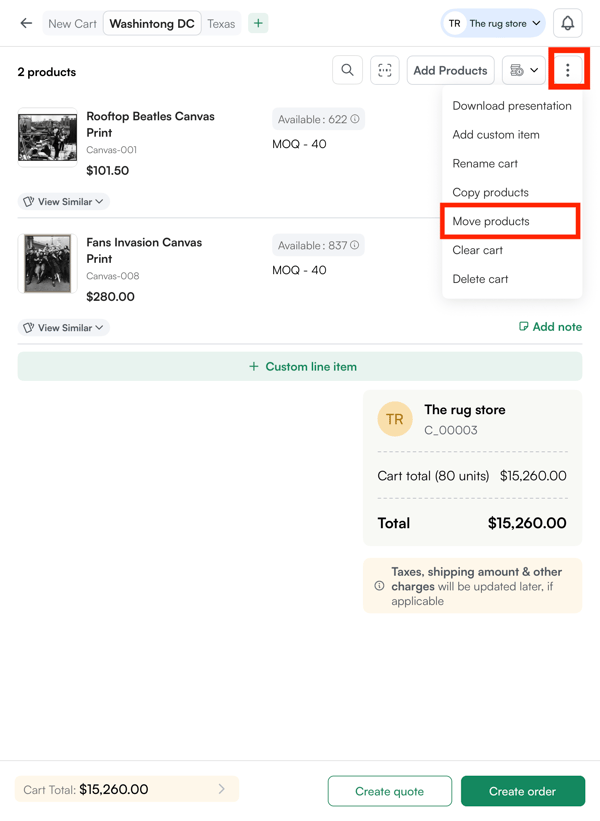Expand View Similar under Rooftop Beatles Canvas Print
The width and height of the screenshot is (600, 821).
coord(63,201)
